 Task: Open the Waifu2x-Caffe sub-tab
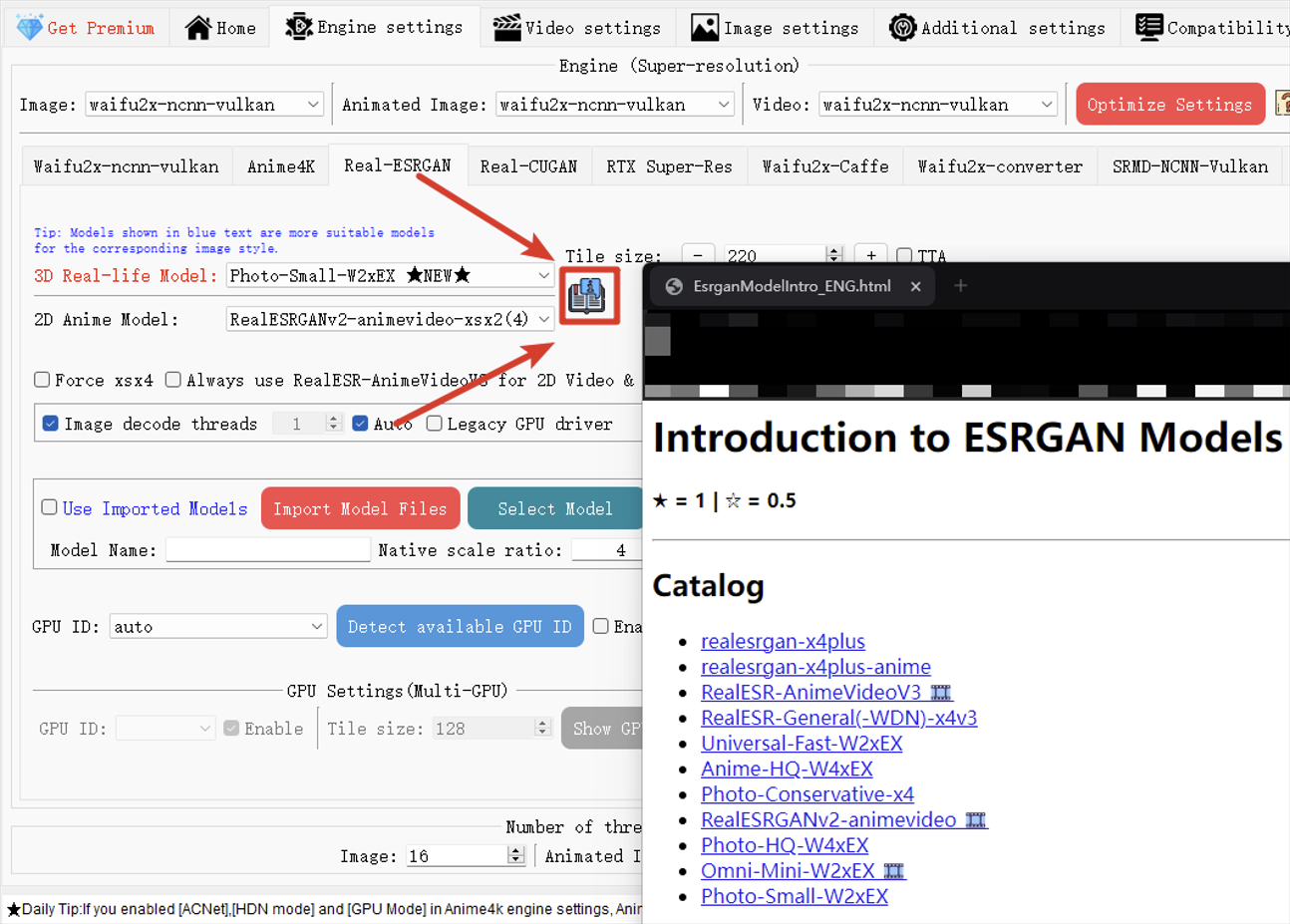[x=825, y=166]
